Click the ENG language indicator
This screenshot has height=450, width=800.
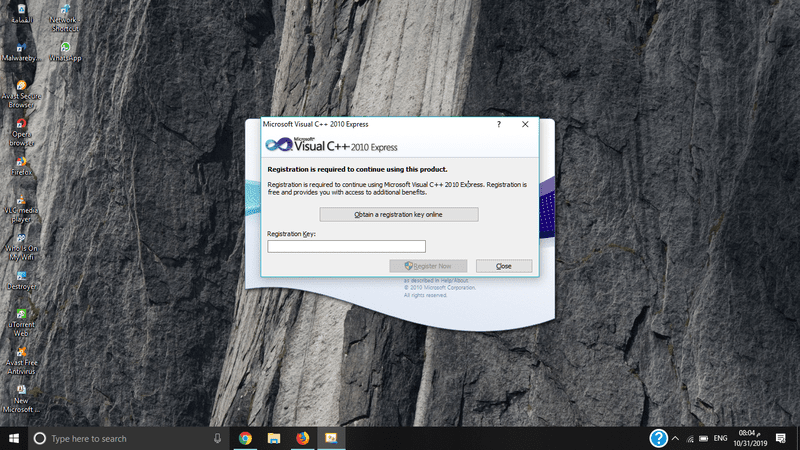[x=720, y=438]
